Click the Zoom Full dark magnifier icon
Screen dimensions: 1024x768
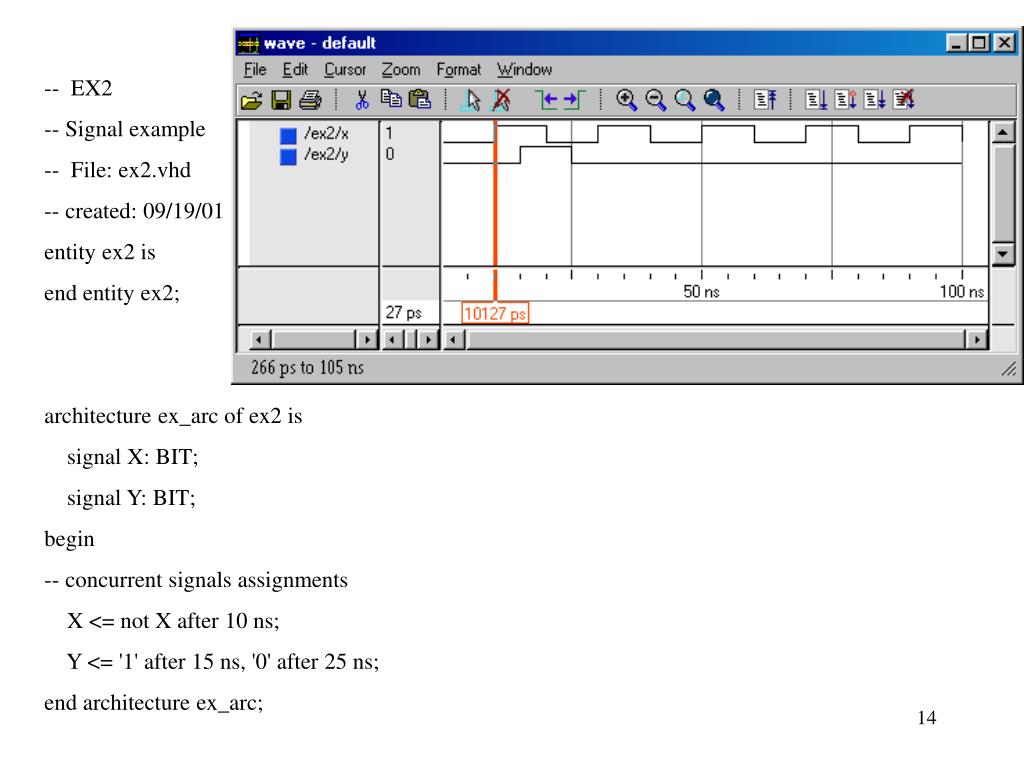[714, 100]
